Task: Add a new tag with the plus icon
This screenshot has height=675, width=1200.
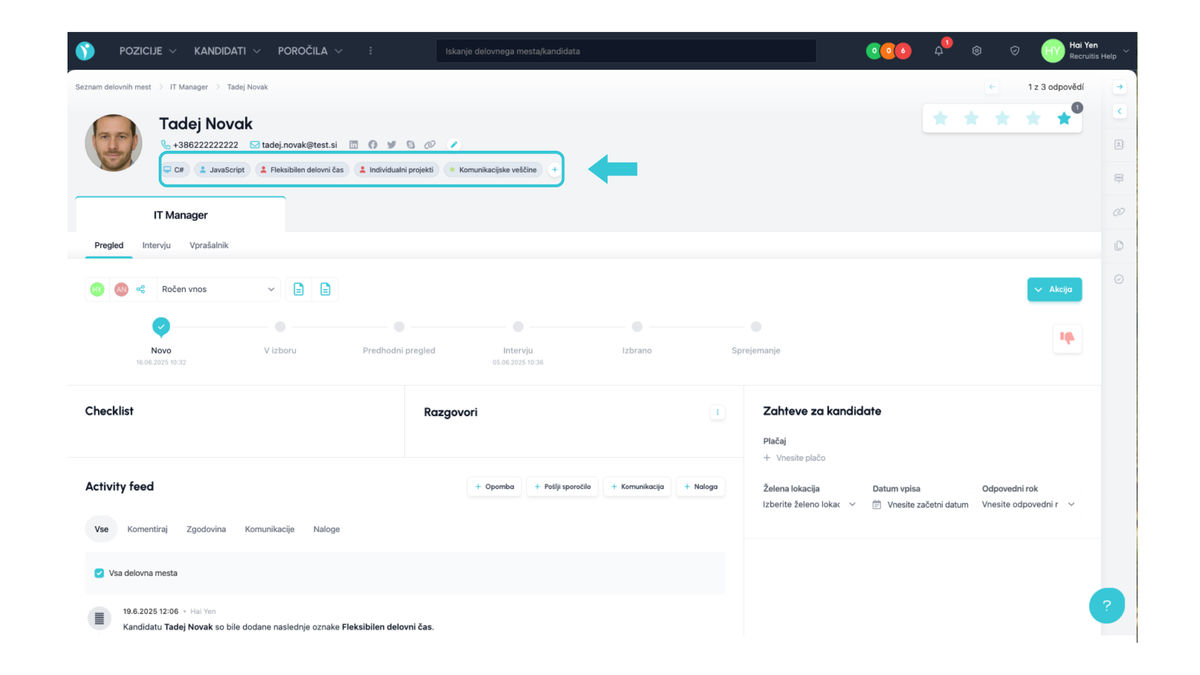Action: click(555, 170)
